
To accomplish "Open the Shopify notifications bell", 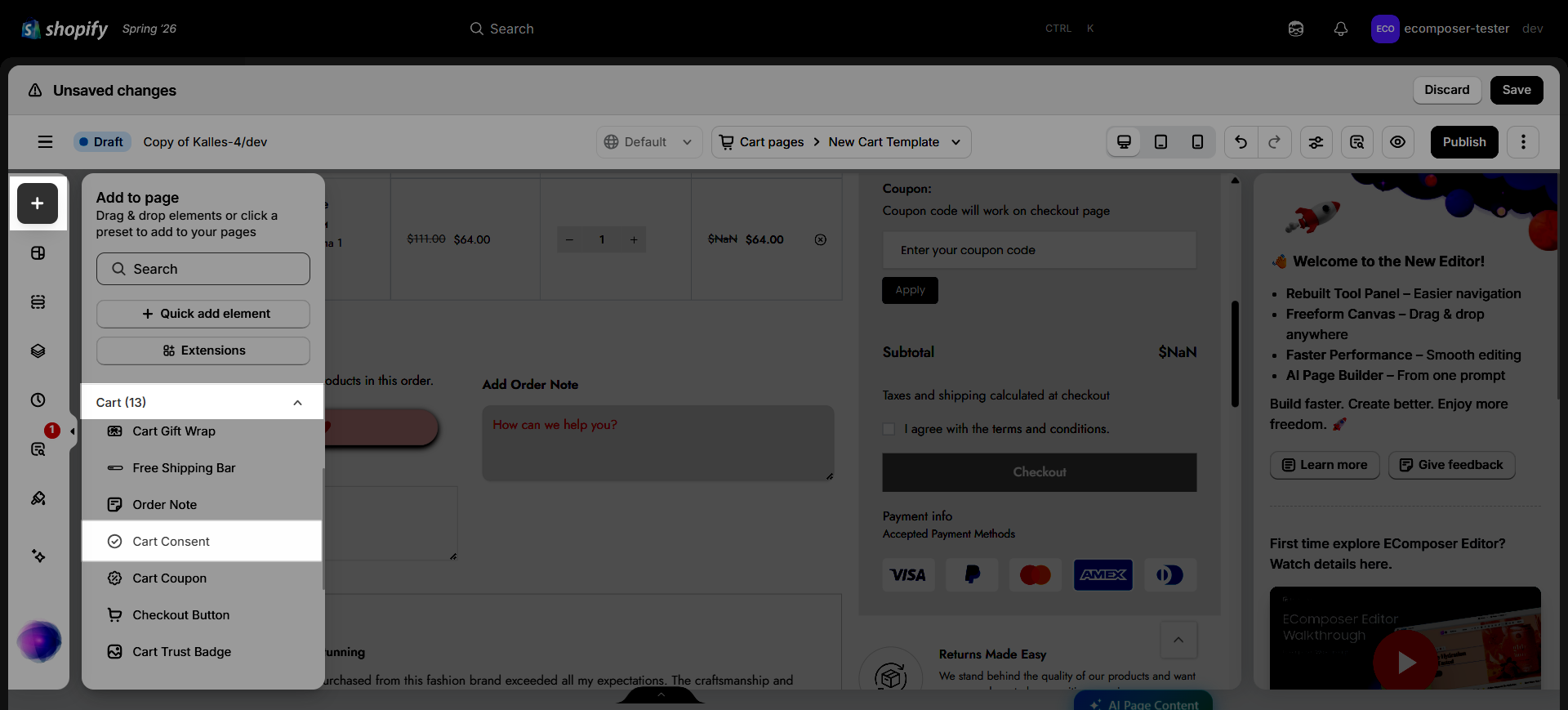I will click(x=1341, y=29).
